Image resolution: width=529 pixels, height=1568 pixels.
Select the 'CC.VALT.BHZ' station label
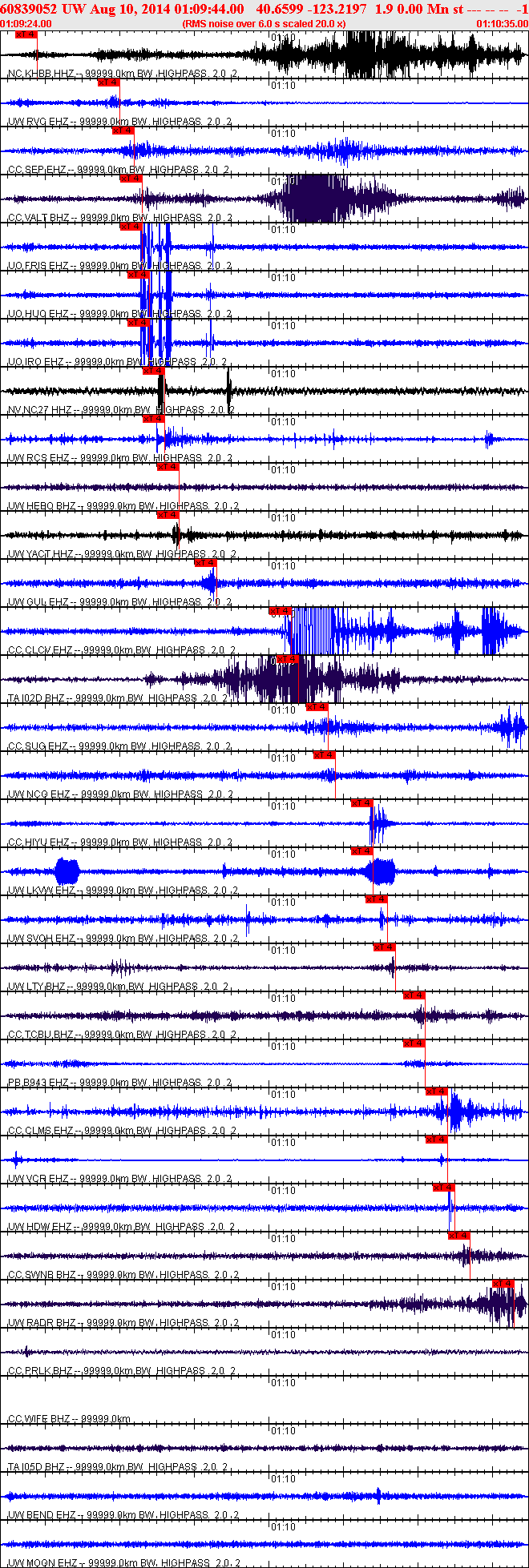[x=39, y=218]
